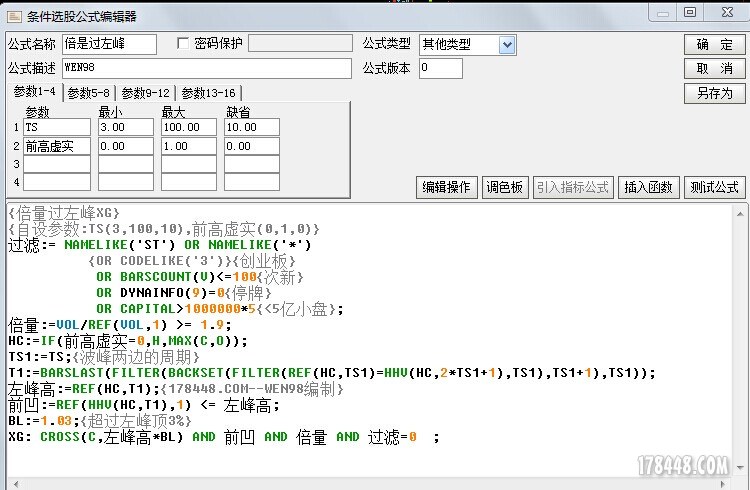Click the 公式名称 input field
The width and height of the screenshot is (750, 490).
pyautogui.click(x=109, y=45)
